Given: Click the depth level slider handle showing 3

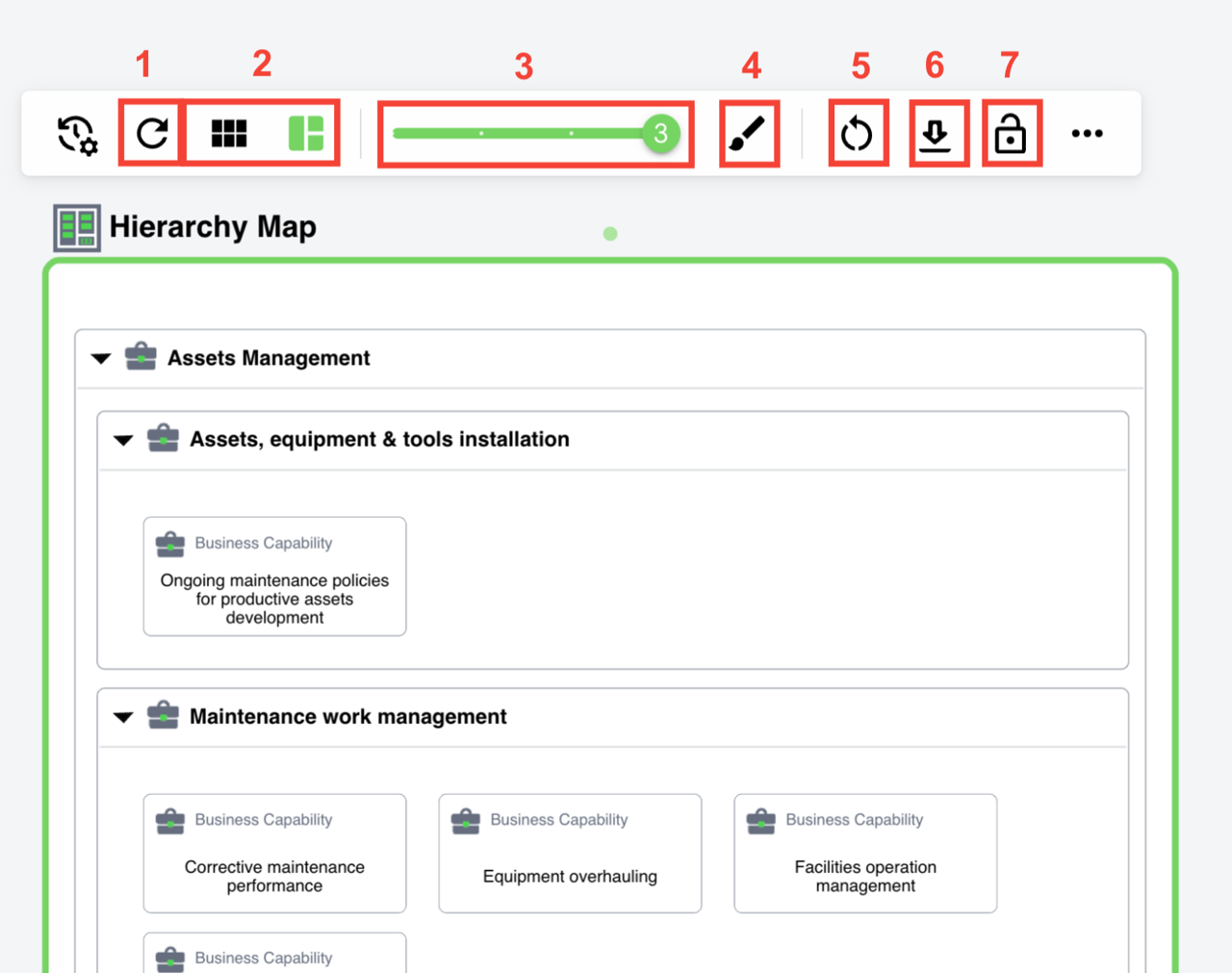Looking at the screenshot, I should click(660, 134).
